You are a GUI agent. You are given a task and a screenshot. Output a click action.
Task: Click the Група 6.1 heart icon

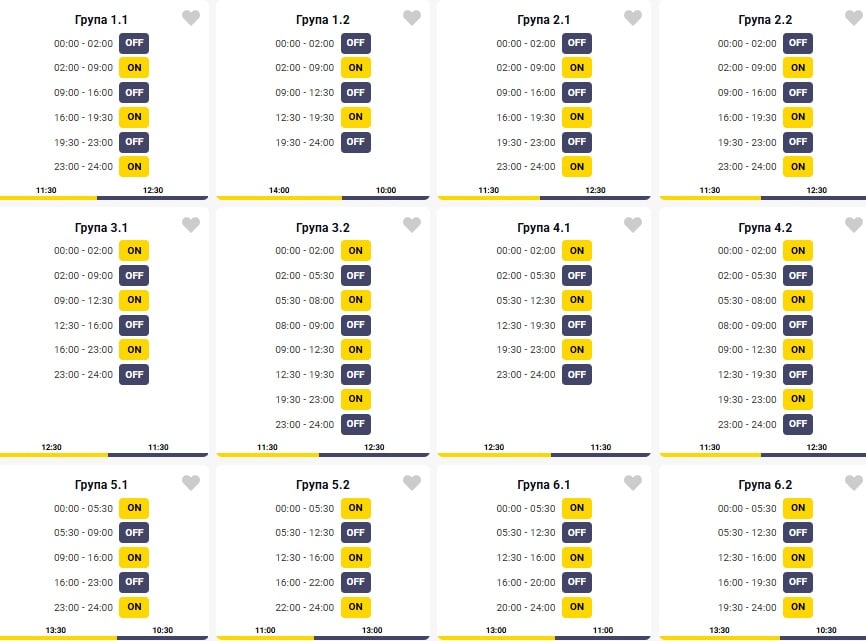point(633,483)
